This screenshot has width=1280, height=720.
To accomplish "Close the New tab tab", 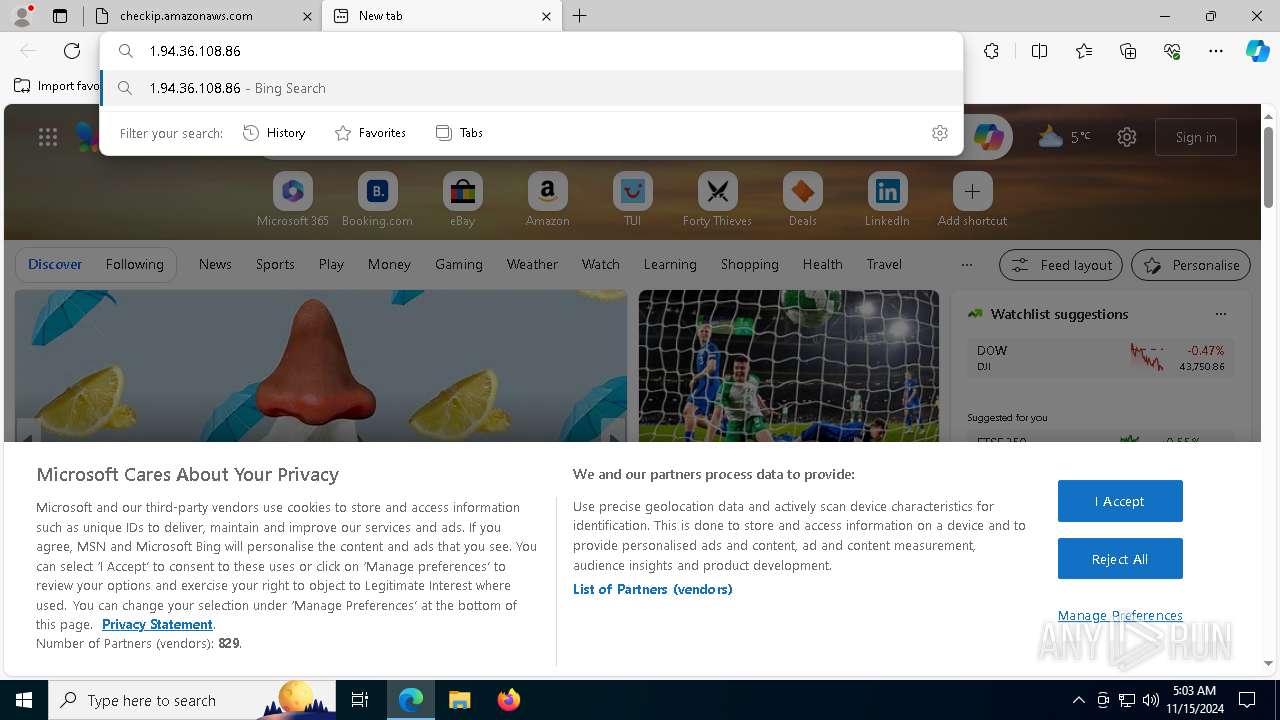I will pyautogui.click(x=546, y=16).
